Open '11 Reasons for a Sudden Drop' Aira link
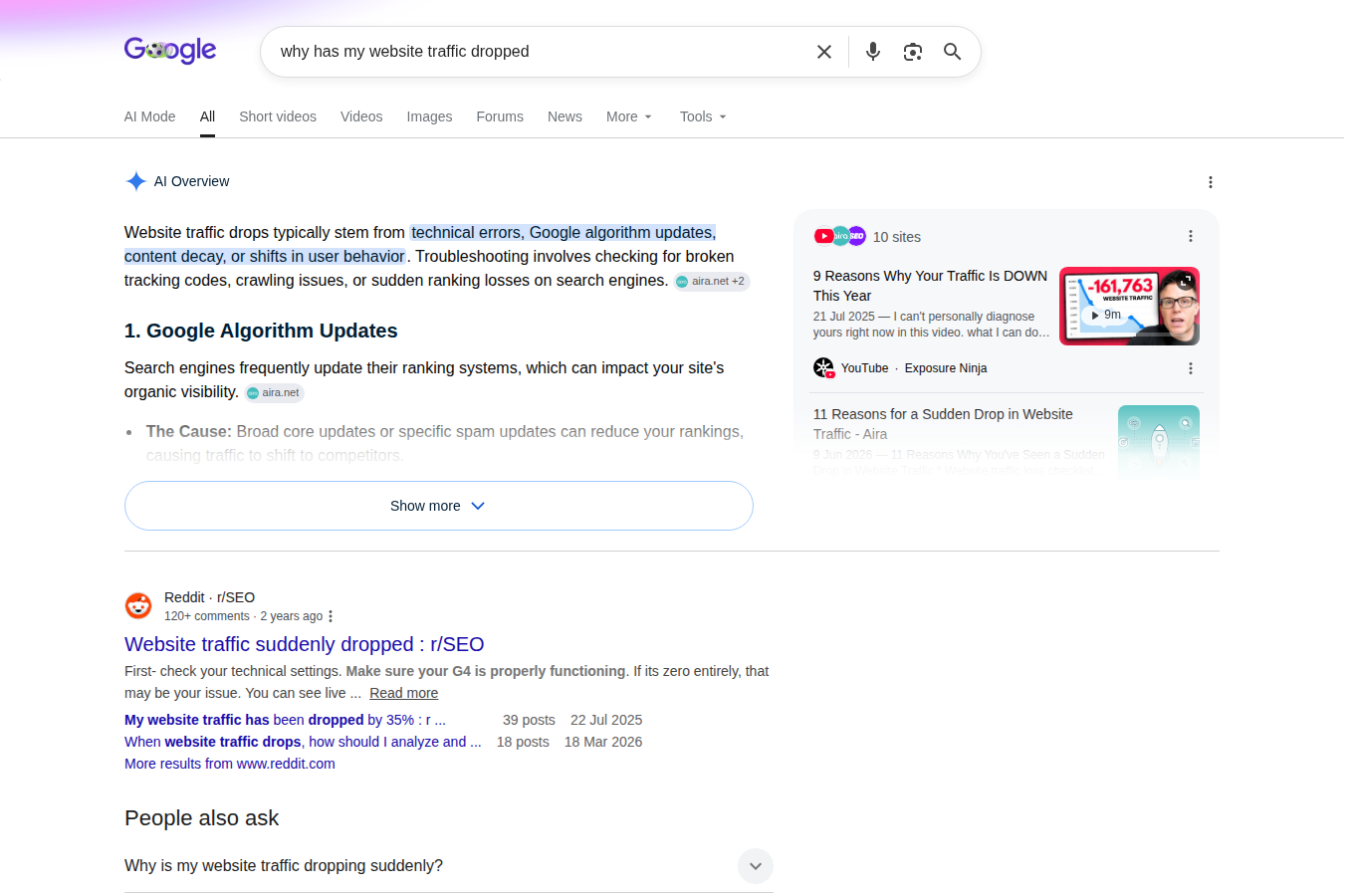Viewport: 1359px width, 896px height. point(943,424)
